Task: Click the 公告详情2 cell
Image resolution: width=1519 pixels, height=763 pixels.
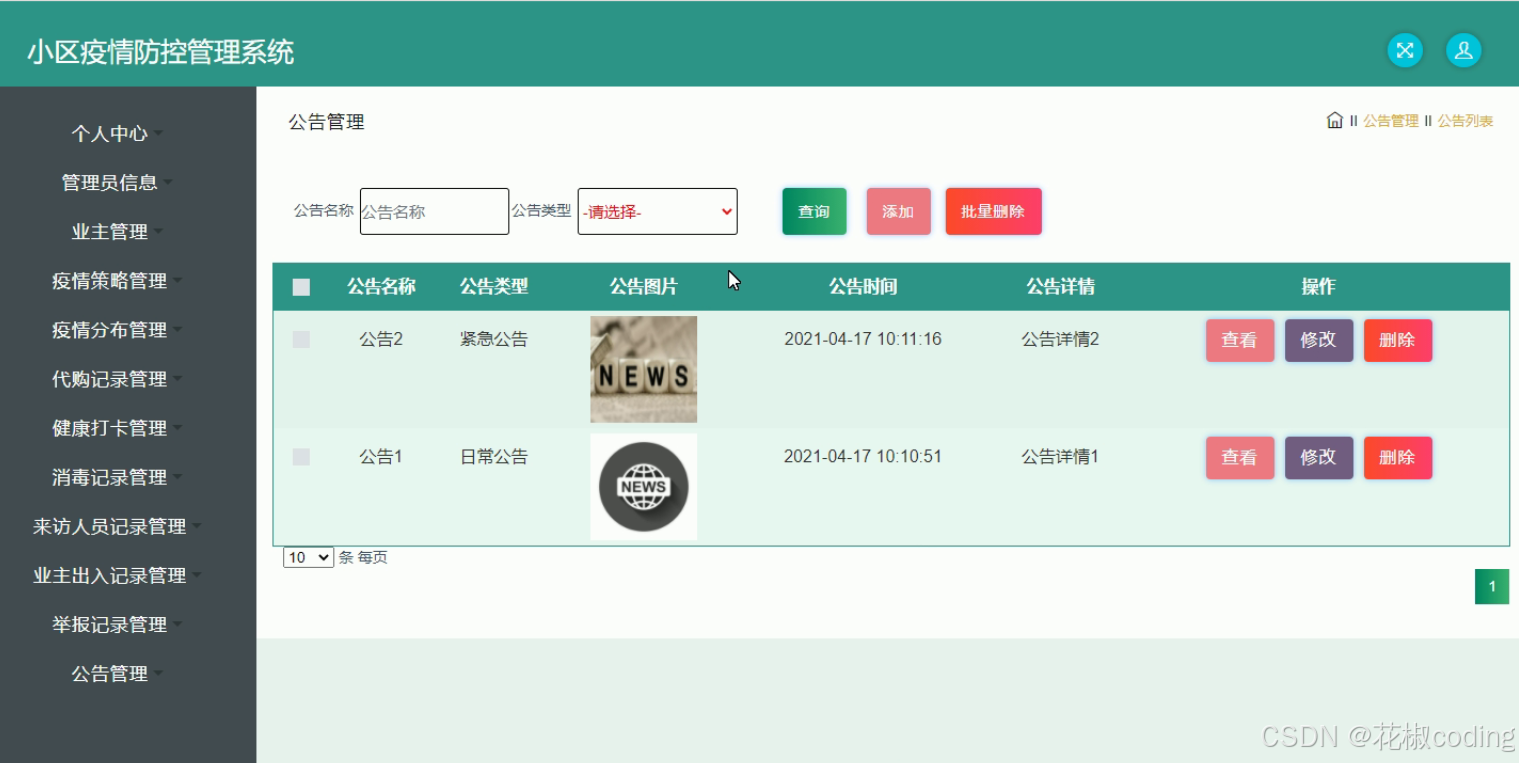Action: [x=1060, y=339]
